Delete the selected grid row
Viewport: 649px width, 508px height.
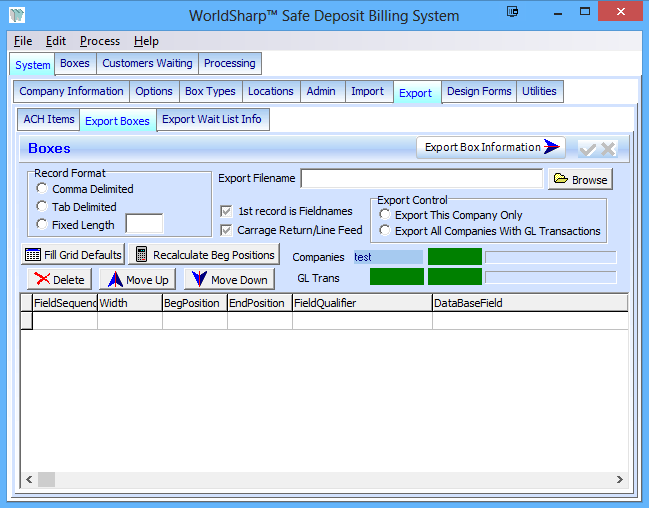click(58, 280)
